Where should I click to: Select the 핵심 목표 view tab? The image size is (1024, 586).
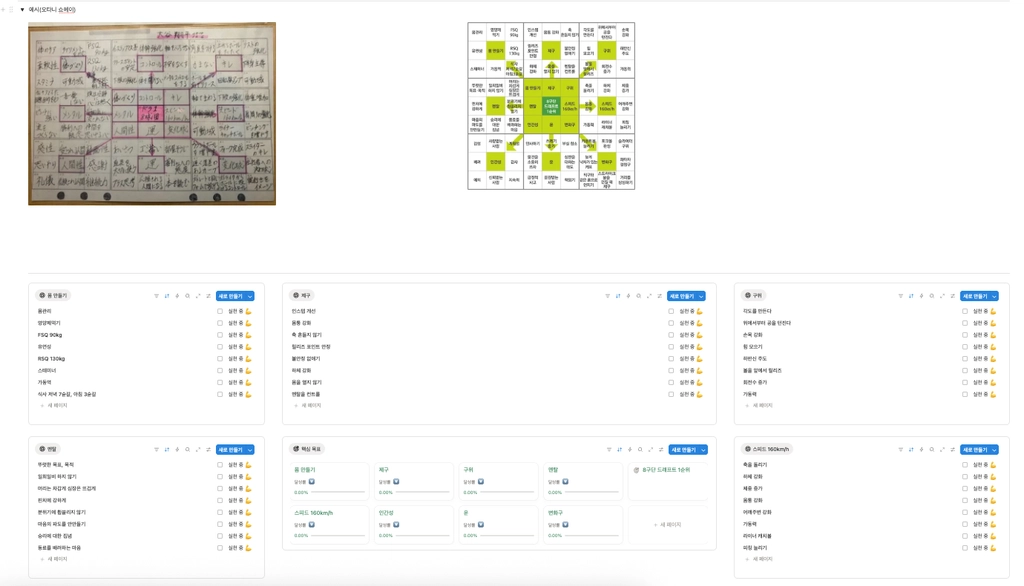coord(307,449)
